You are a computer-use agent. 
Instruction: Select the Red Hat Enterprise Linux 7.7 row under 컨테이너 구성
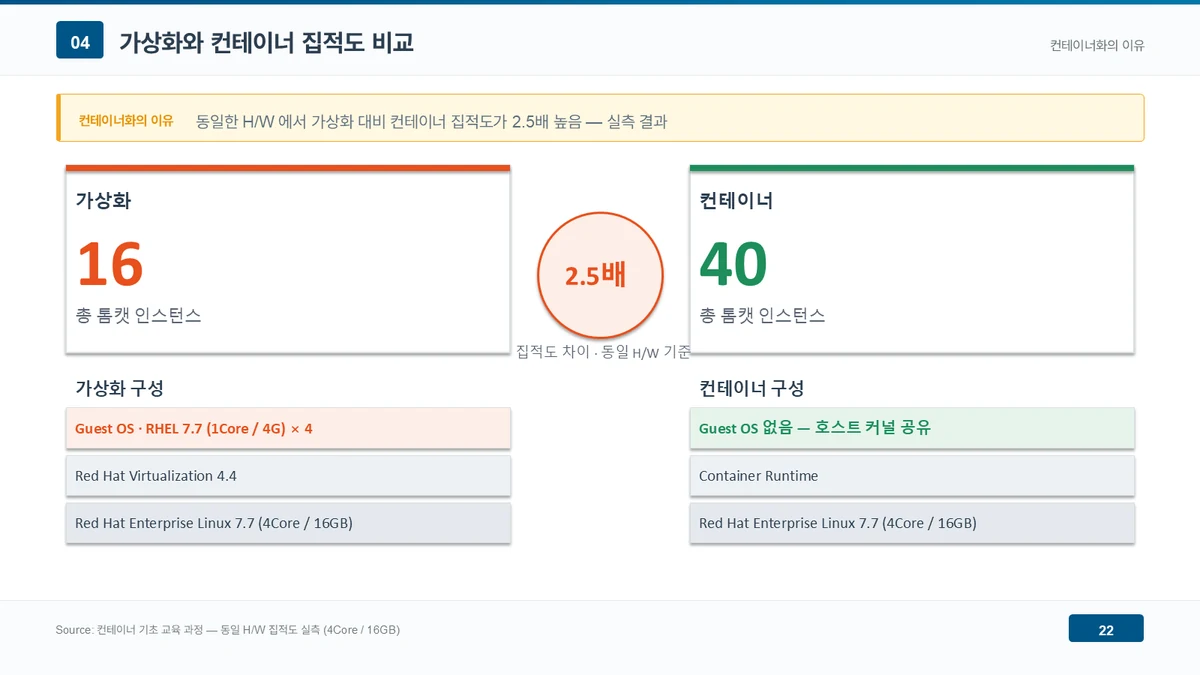[x=912, y=523]
